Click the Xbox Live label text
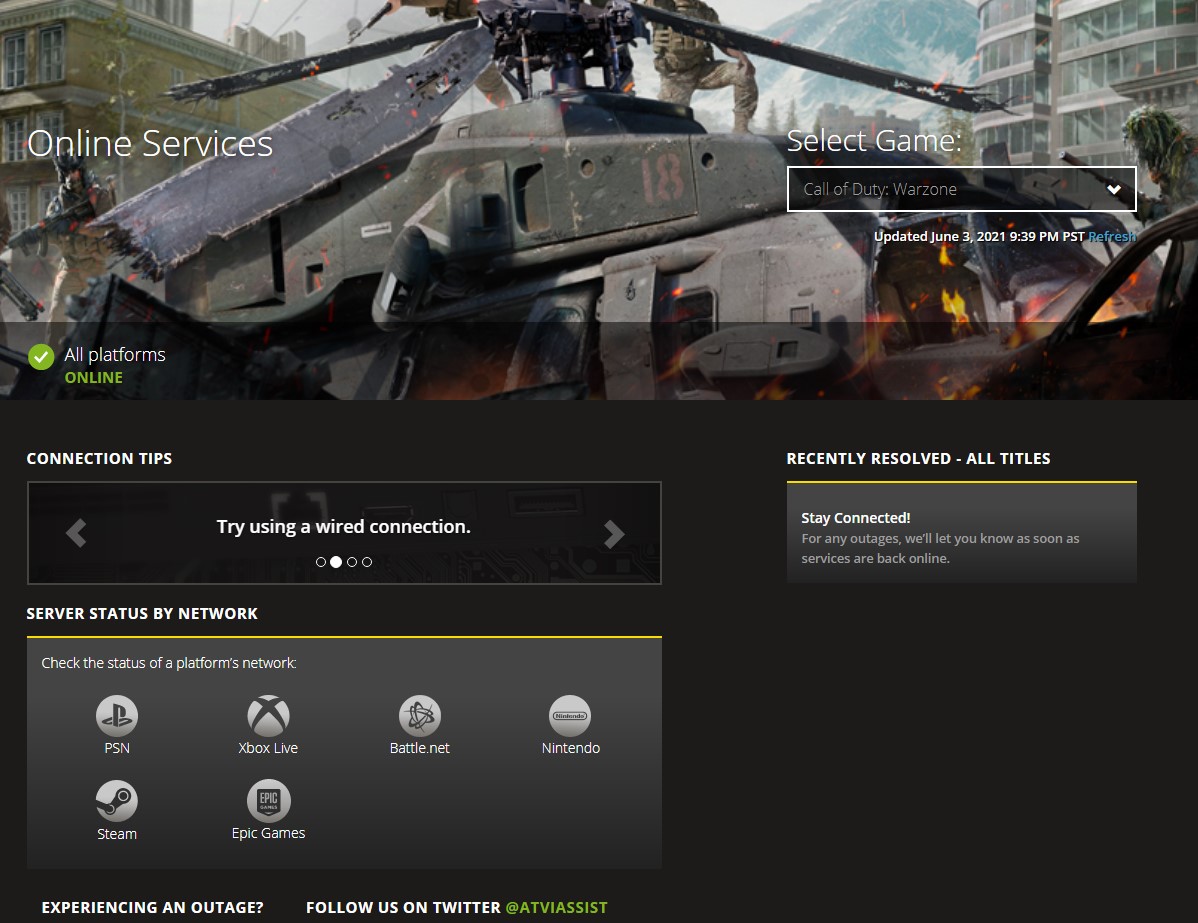 268,748
